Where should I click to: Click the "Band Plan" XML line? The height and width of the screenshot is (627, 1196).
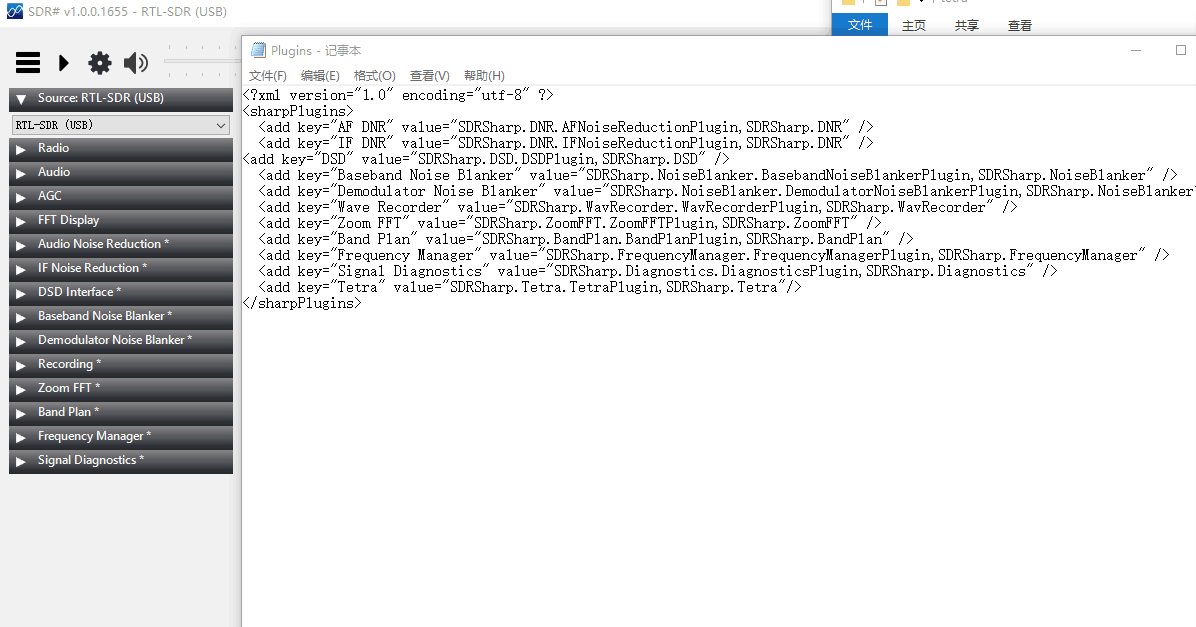(586, 240)
